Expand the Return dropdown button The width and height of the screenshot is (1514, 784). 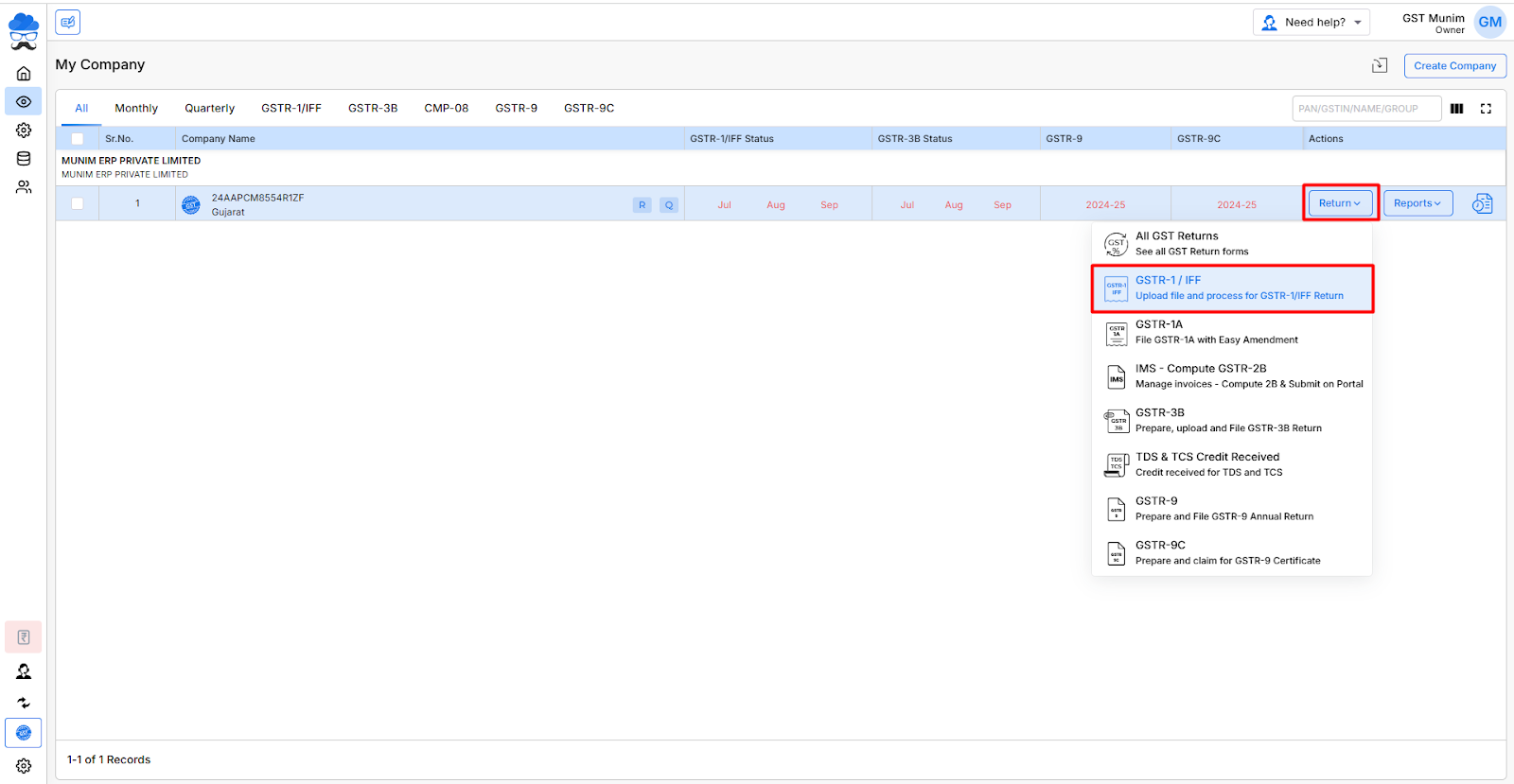(1339, 203)
